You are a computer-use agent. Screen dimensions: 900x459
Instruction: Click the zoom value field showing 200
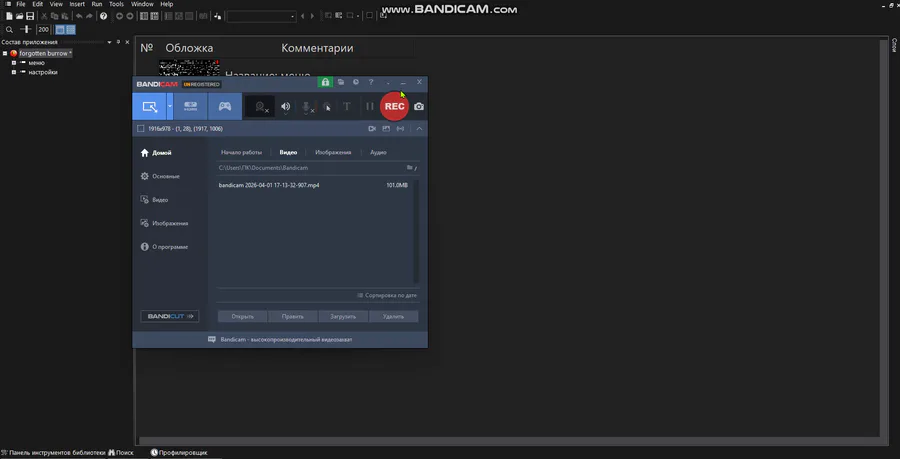pos(44,29)
